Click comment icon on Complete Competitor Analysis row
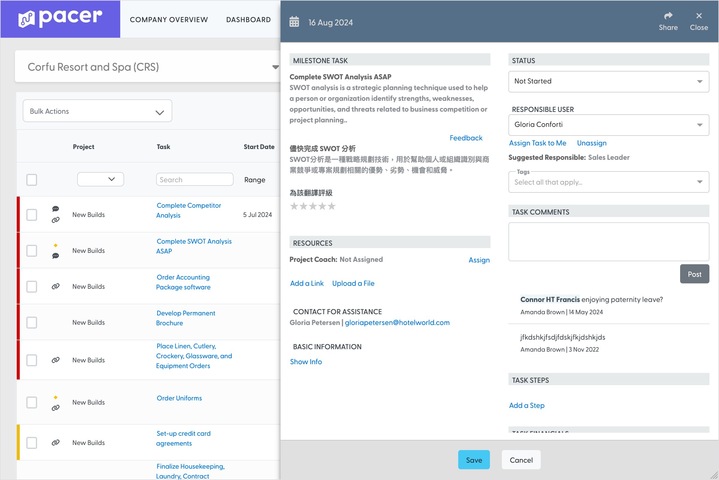This screenshot has height=480, width=719. tap(55, 209)
